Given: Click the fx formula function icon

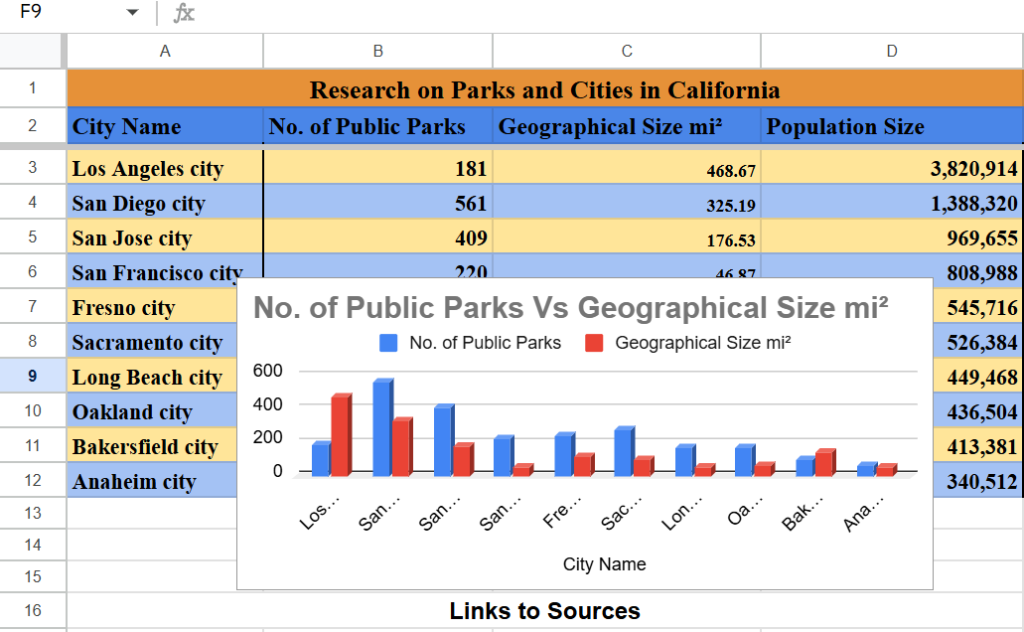Looking at the screenshot, I should [184, 13].
